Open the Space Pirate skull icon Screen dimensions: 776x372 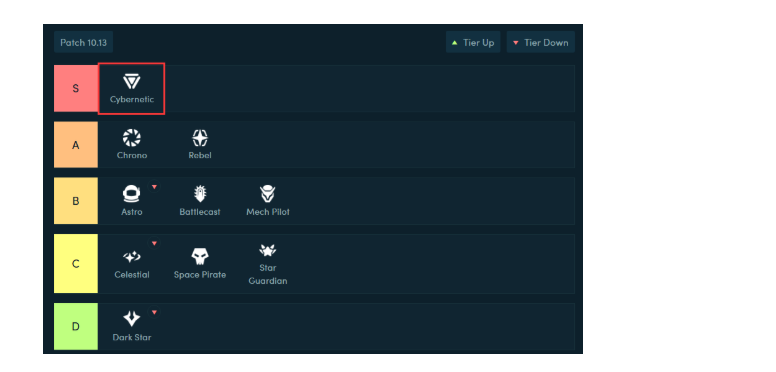(x=200, y=257)
